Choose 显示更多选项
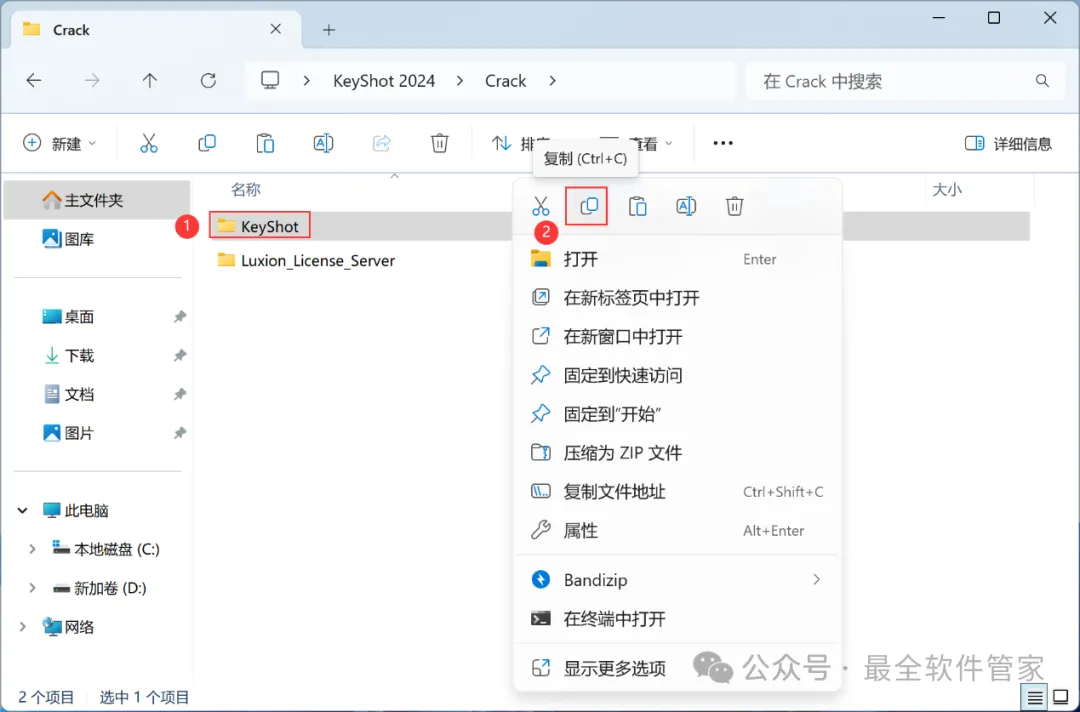1080x712 pixels. (x=677, y=668)
